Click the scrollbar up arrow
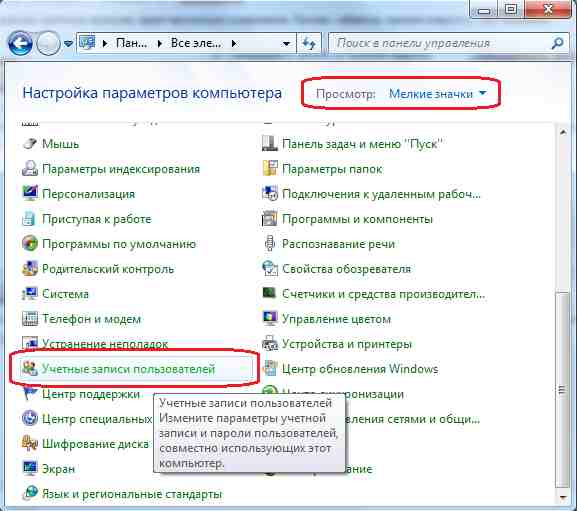 click(562, 132)
